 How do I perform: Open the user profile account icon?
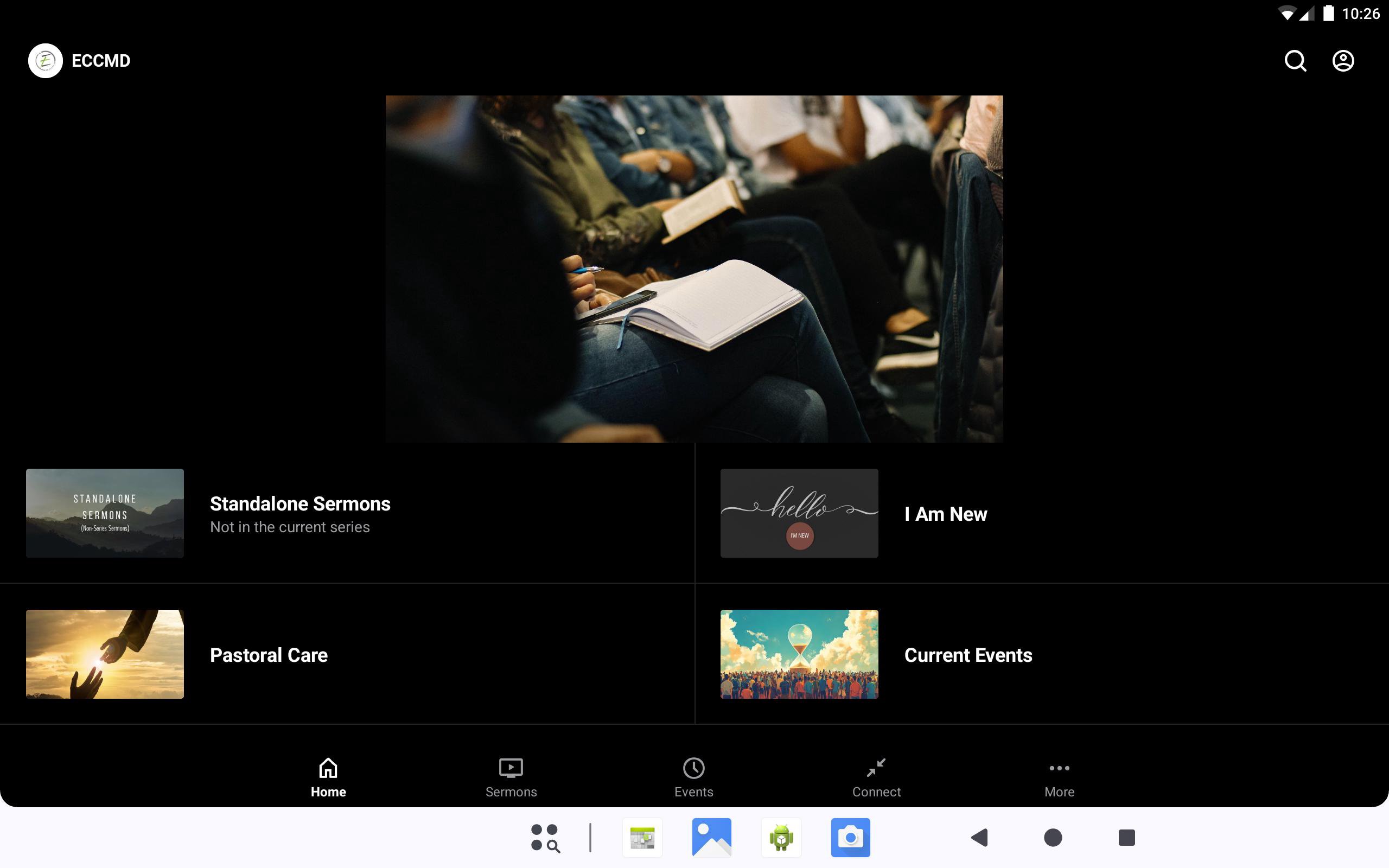pos(1342,61)
